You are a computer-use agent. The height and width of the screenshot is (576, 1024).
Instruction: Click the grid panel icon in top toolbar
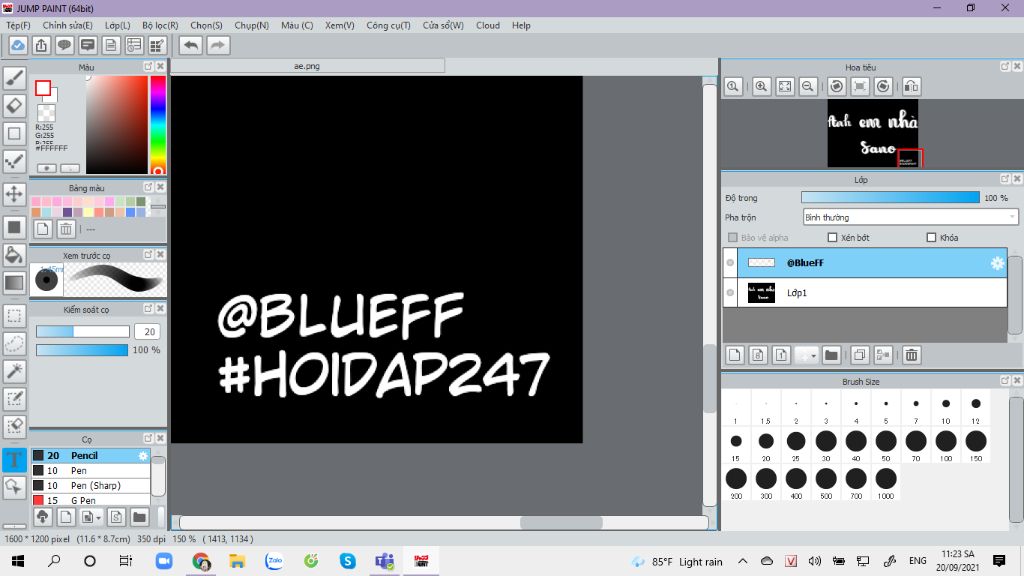[157, 45]
